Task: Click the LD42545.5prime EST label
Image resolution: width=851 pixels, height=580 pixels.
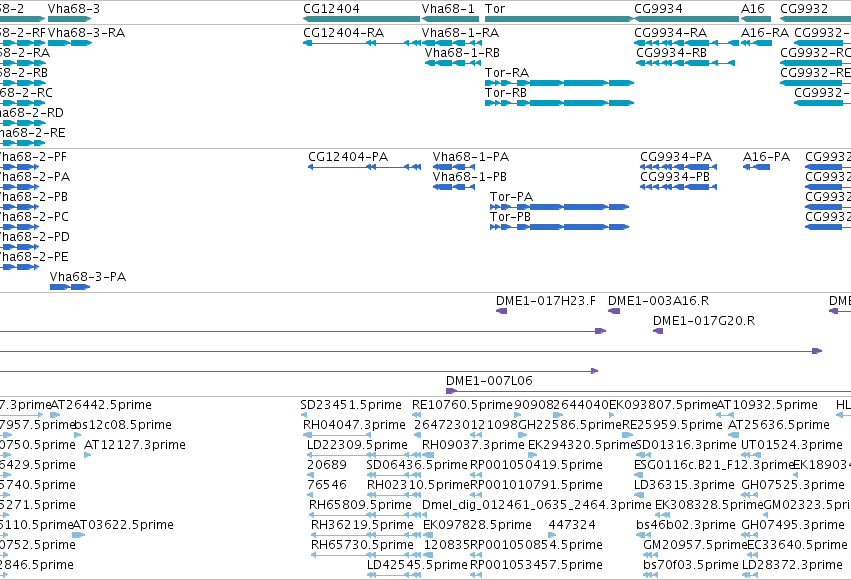Action: click(417, 565)
